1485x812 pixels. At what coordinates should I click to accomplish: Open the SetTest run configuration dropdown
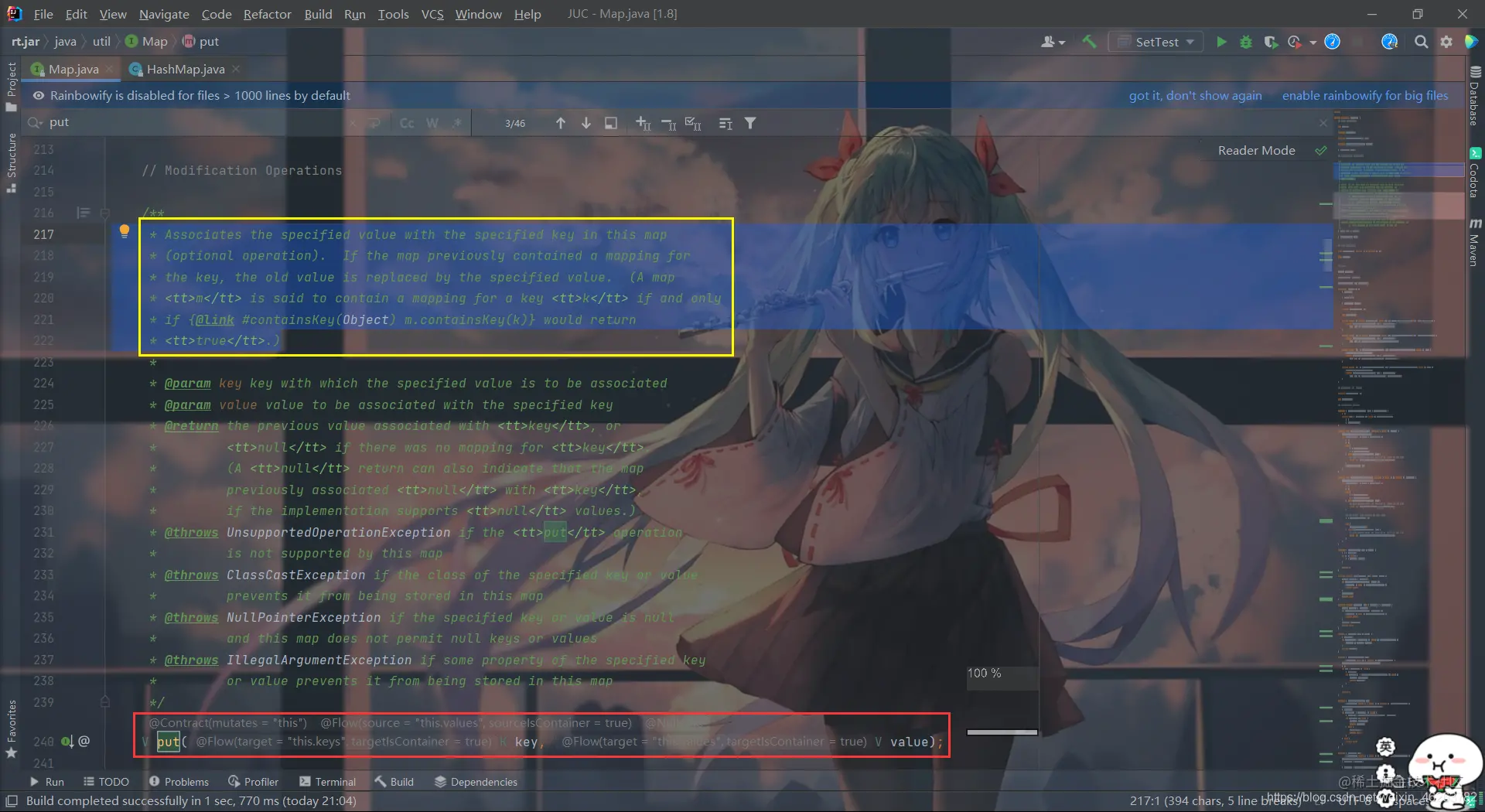pos(1156,42)
